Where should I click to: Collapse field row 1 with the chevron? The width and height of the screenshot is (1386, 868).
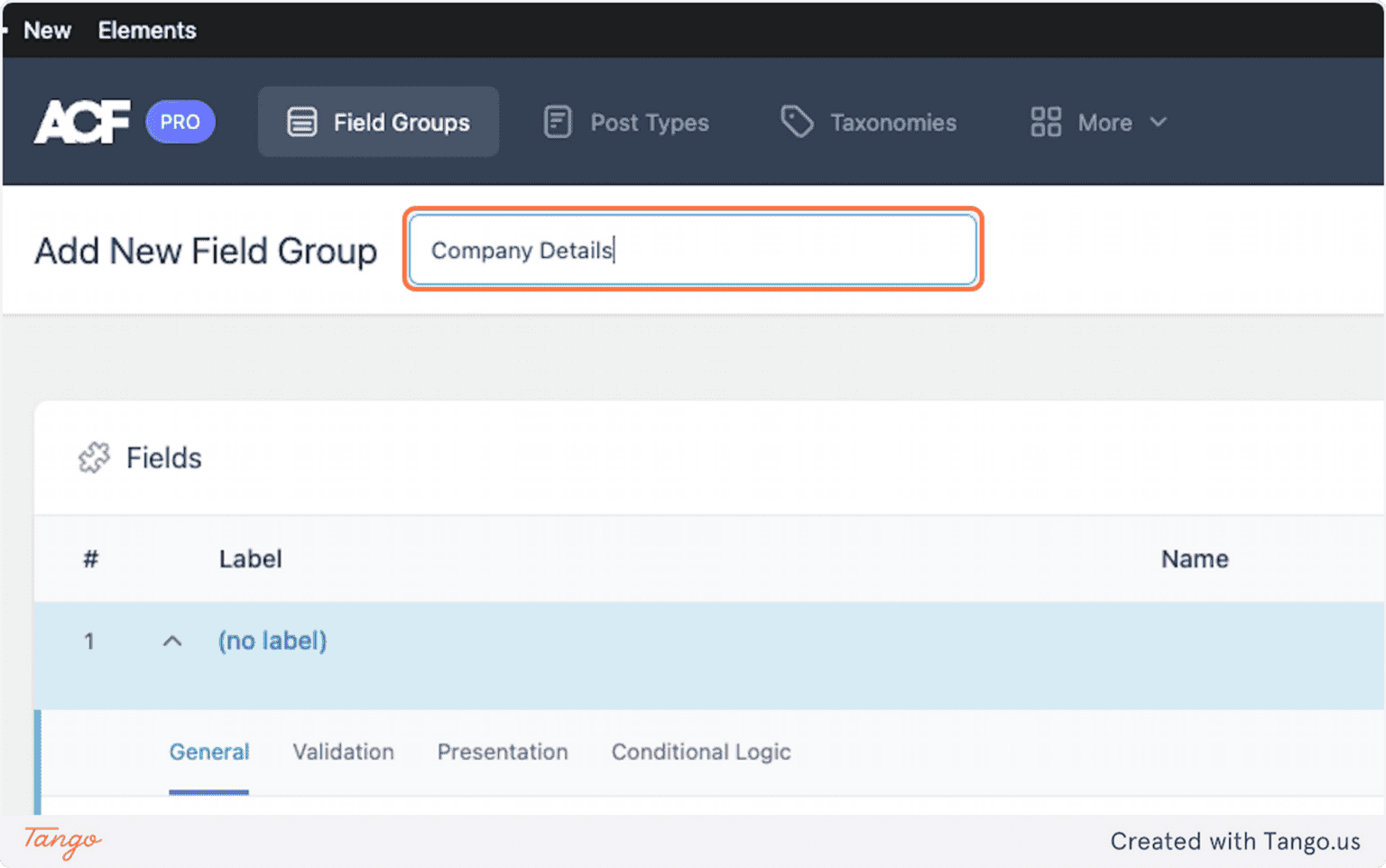[171, 642]
